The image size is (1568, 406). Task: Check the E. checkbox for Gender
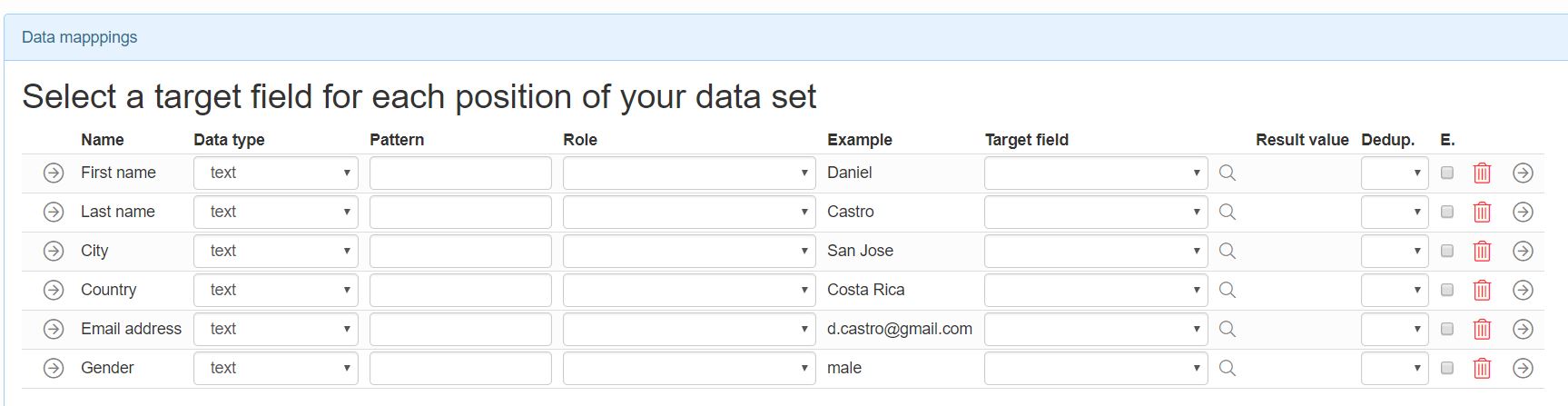pyautogui.click(x=1447, y=368)
